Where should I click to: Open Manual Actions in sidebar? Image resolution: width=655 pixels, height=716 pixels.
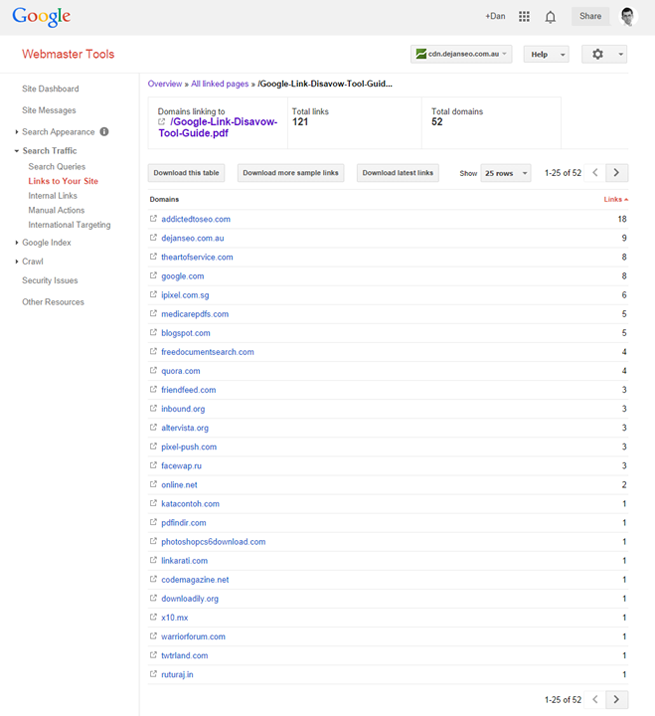coord(57,210)
